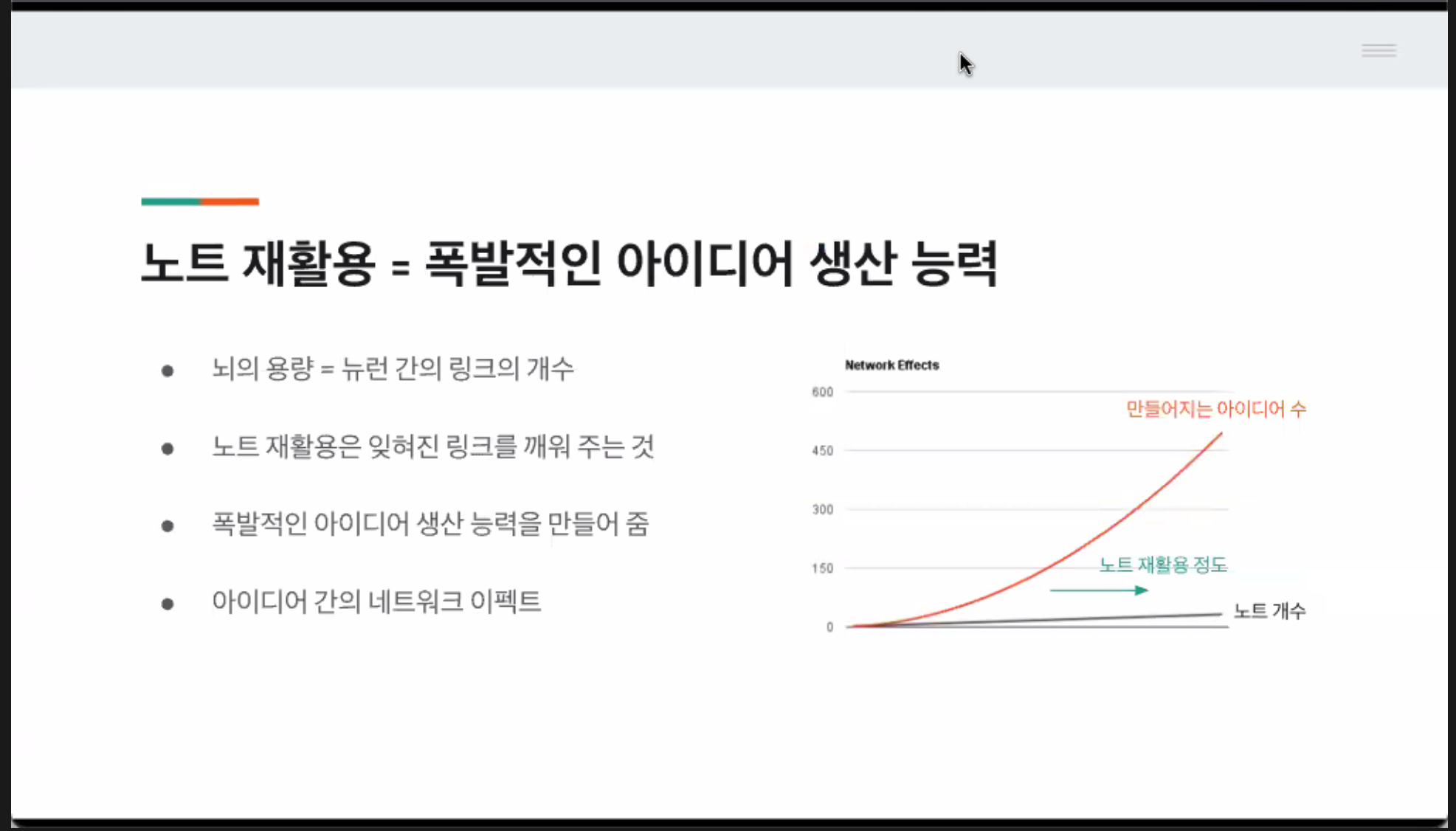The image size is (1456, 831).
Task: Click the first bullet dot in the list
Action: tap(168, 371)
